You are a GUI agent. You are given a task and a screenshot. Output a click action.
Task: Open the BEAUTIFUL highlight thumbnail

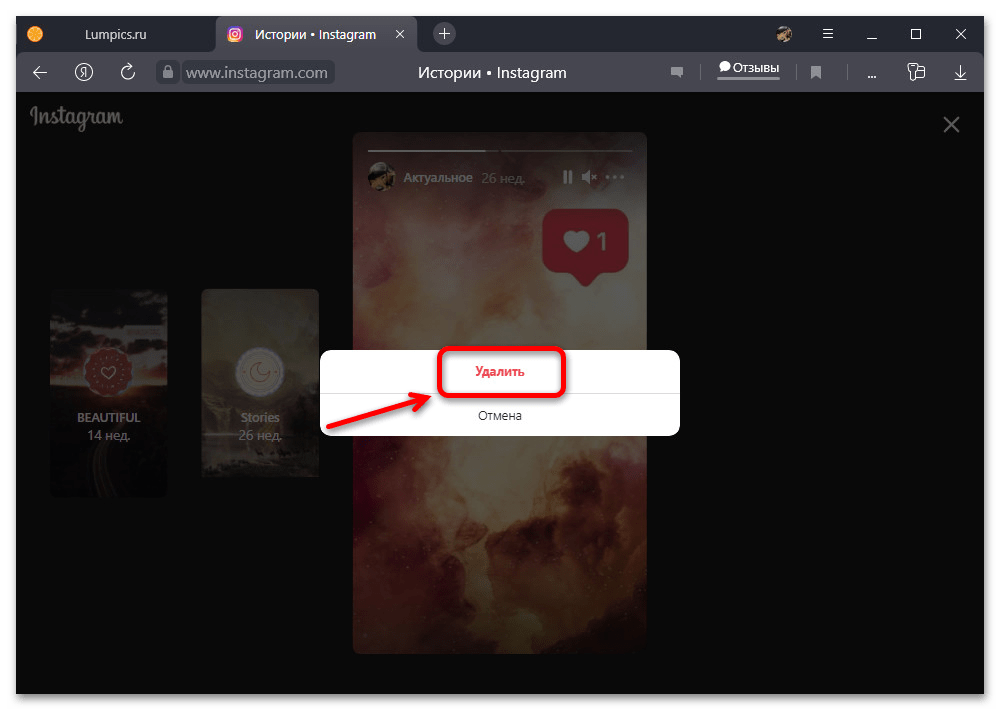coord(109,393)
